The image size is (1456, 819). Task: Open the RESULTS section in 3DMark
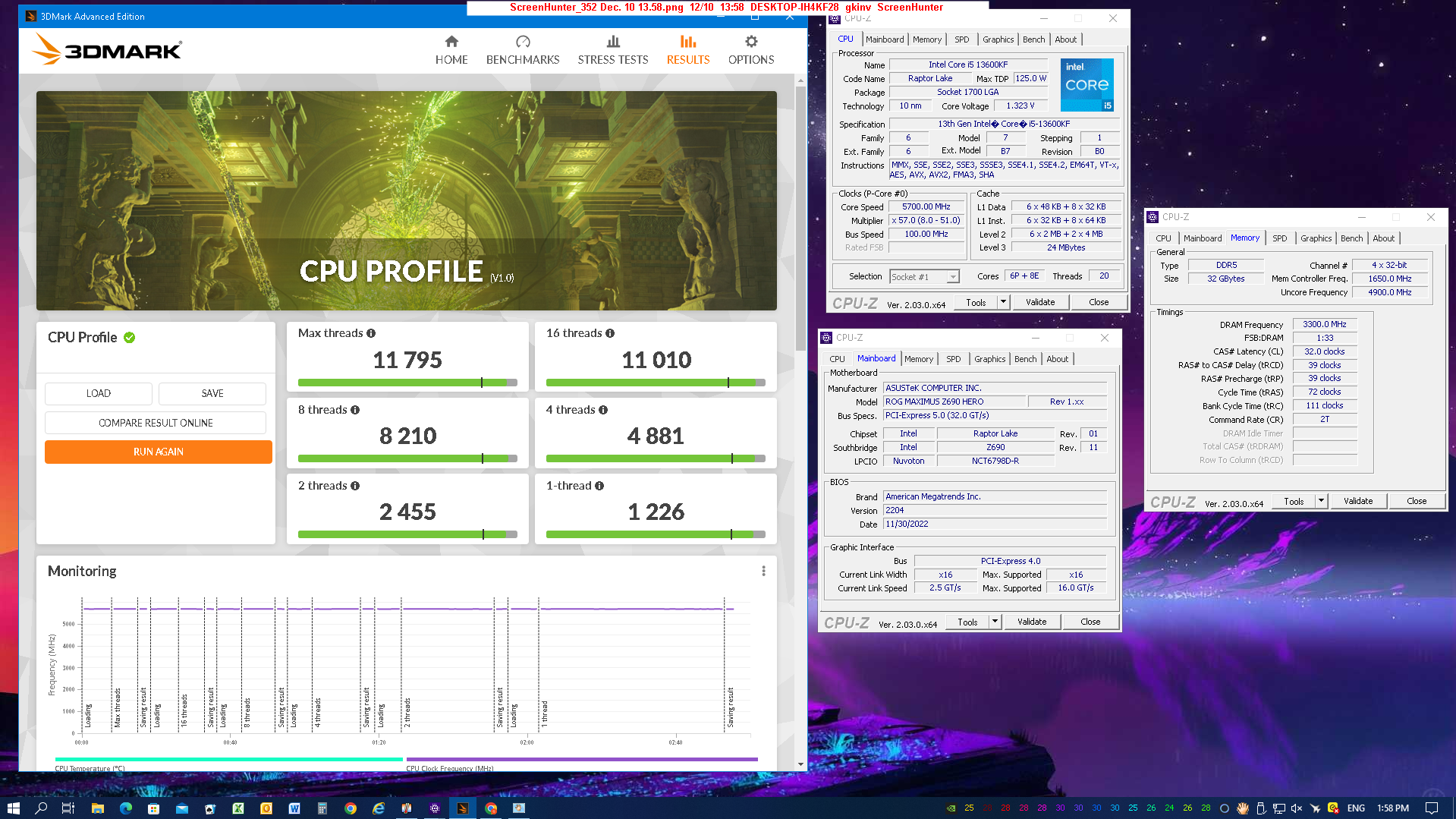[688, 50]
